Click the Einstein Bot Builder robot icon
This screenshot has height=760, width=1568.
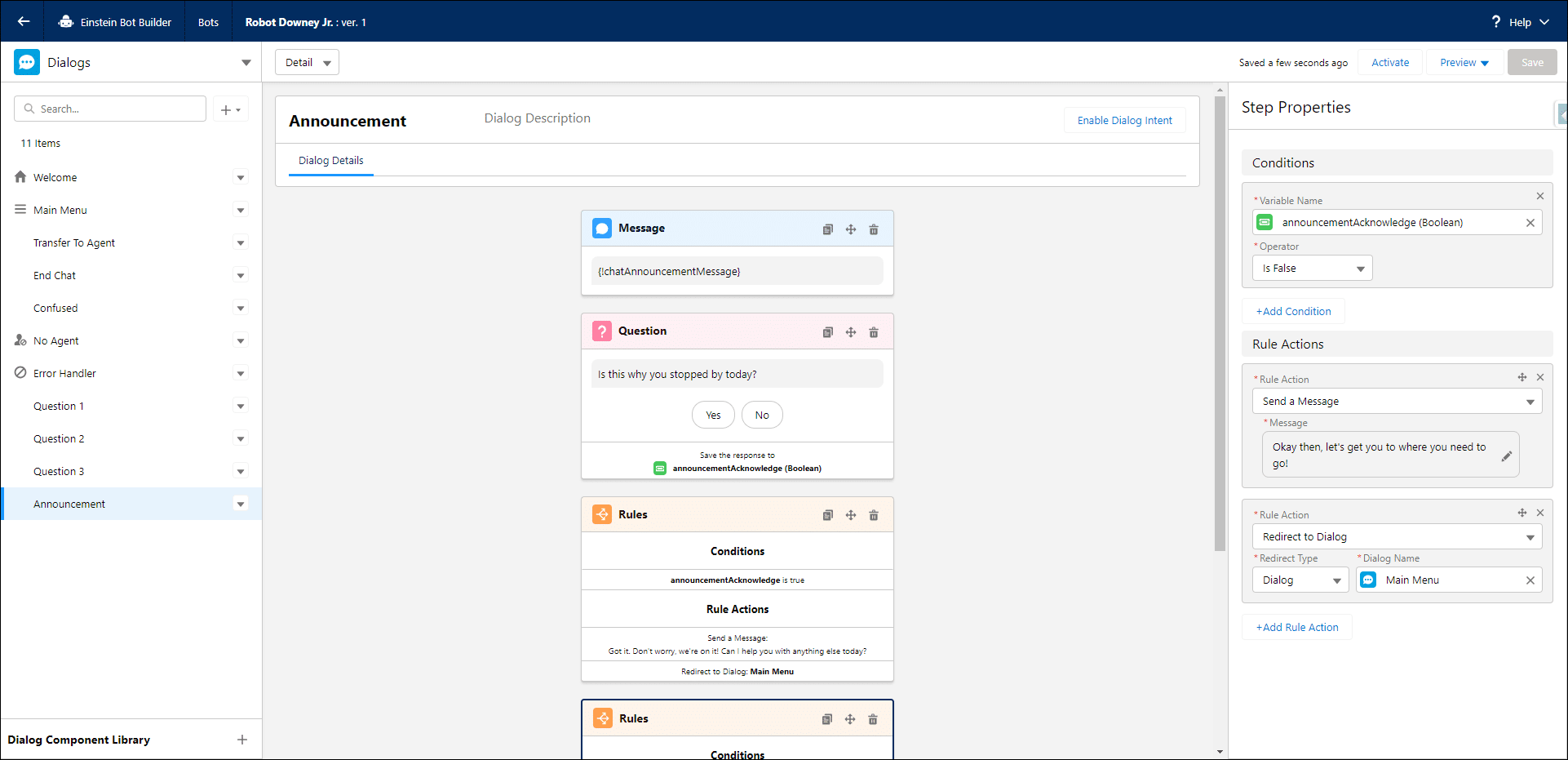66,22
